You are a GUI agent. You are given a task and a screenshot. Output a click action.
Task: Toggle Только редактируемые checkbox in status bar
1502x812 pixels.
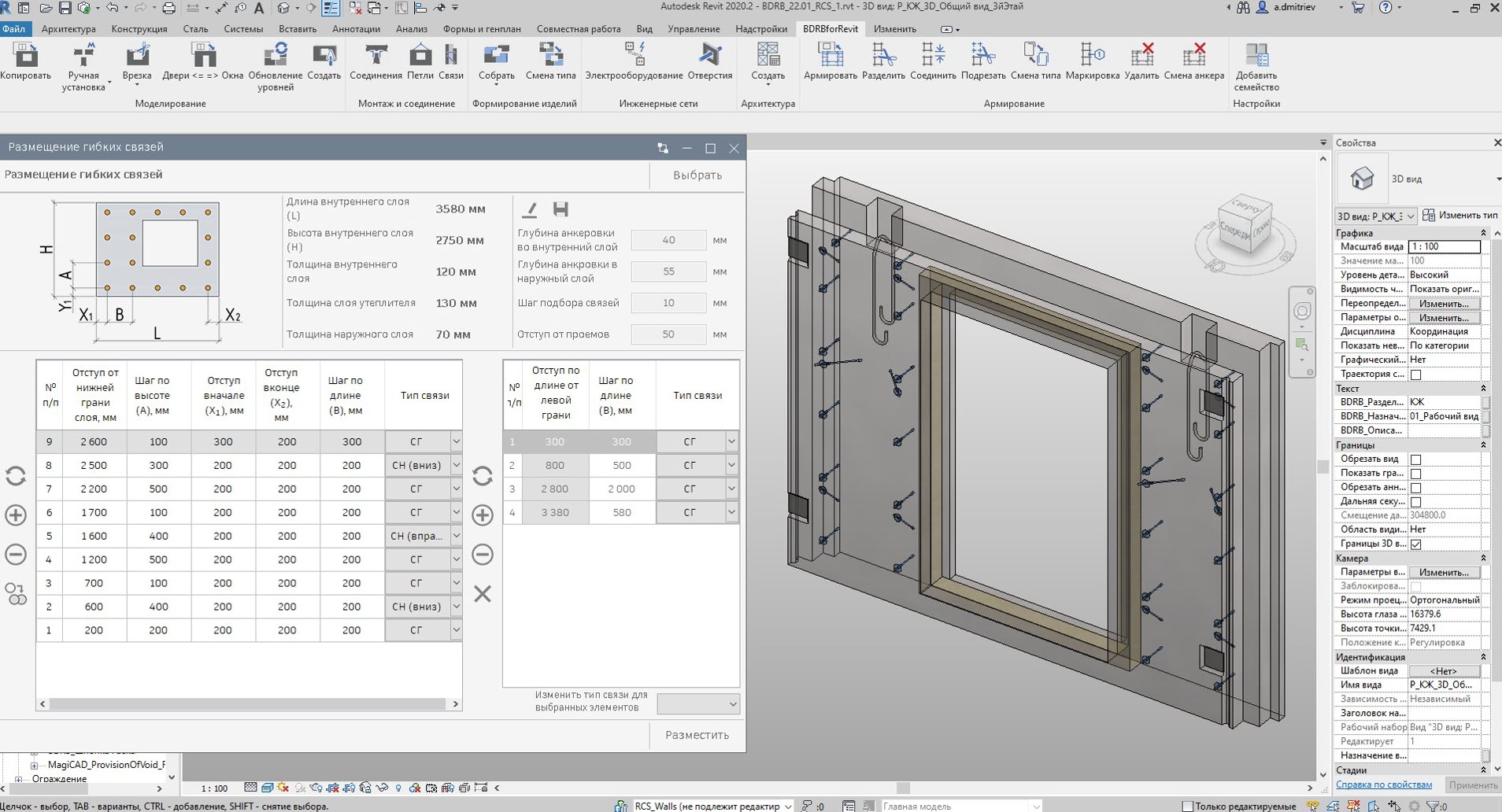(x=1187, y=806)
